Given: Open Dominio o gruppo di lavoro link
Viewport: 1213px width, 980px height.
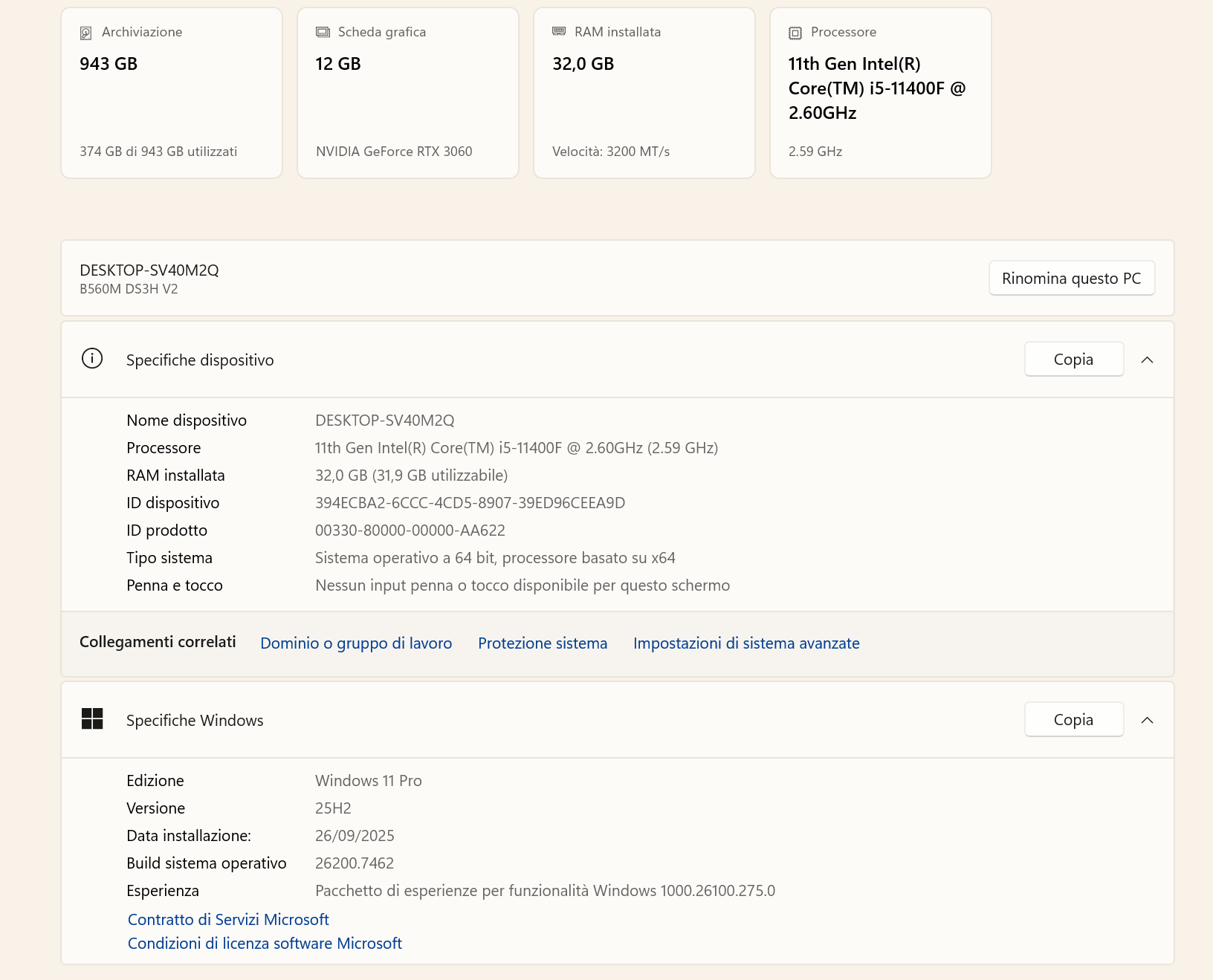Looking at the screenshot, I should [356, 643].
